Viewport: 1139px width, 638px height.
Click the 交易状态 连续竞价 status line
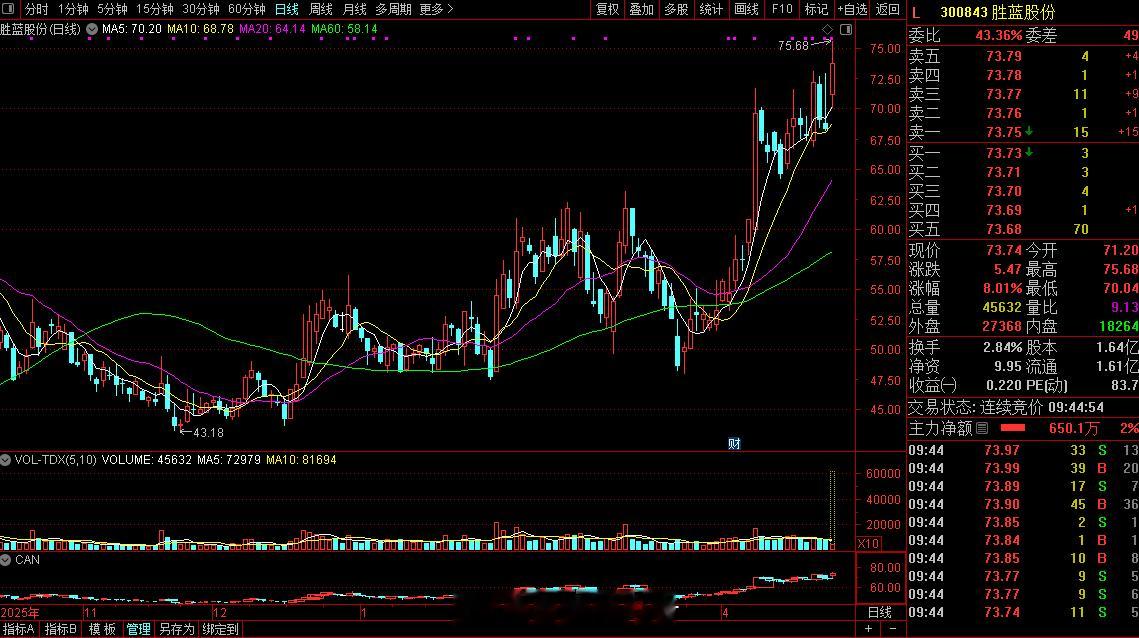pyautogui.click(x=1006, y=407)
